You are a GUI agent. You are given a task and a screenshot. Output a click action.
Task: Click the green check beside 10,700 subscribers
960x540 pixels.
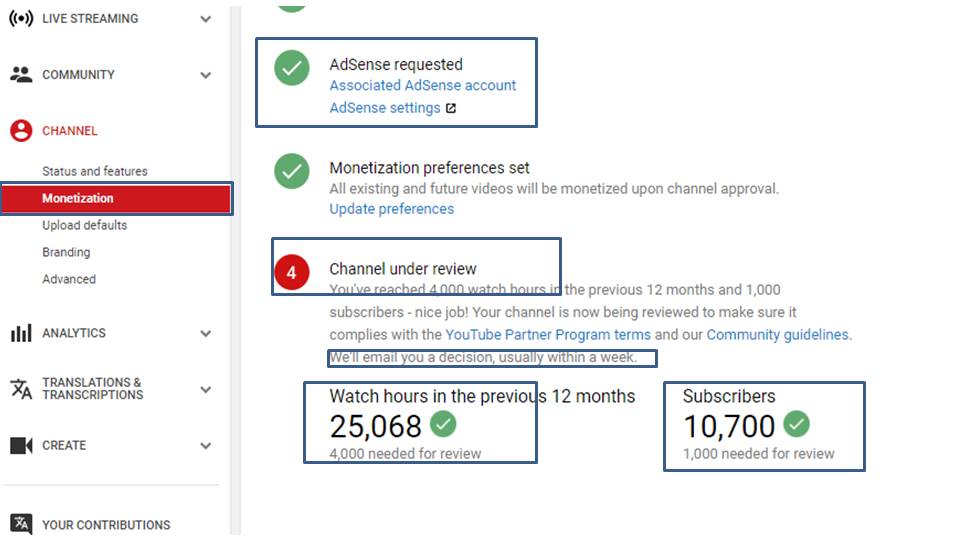coord(796,424)
